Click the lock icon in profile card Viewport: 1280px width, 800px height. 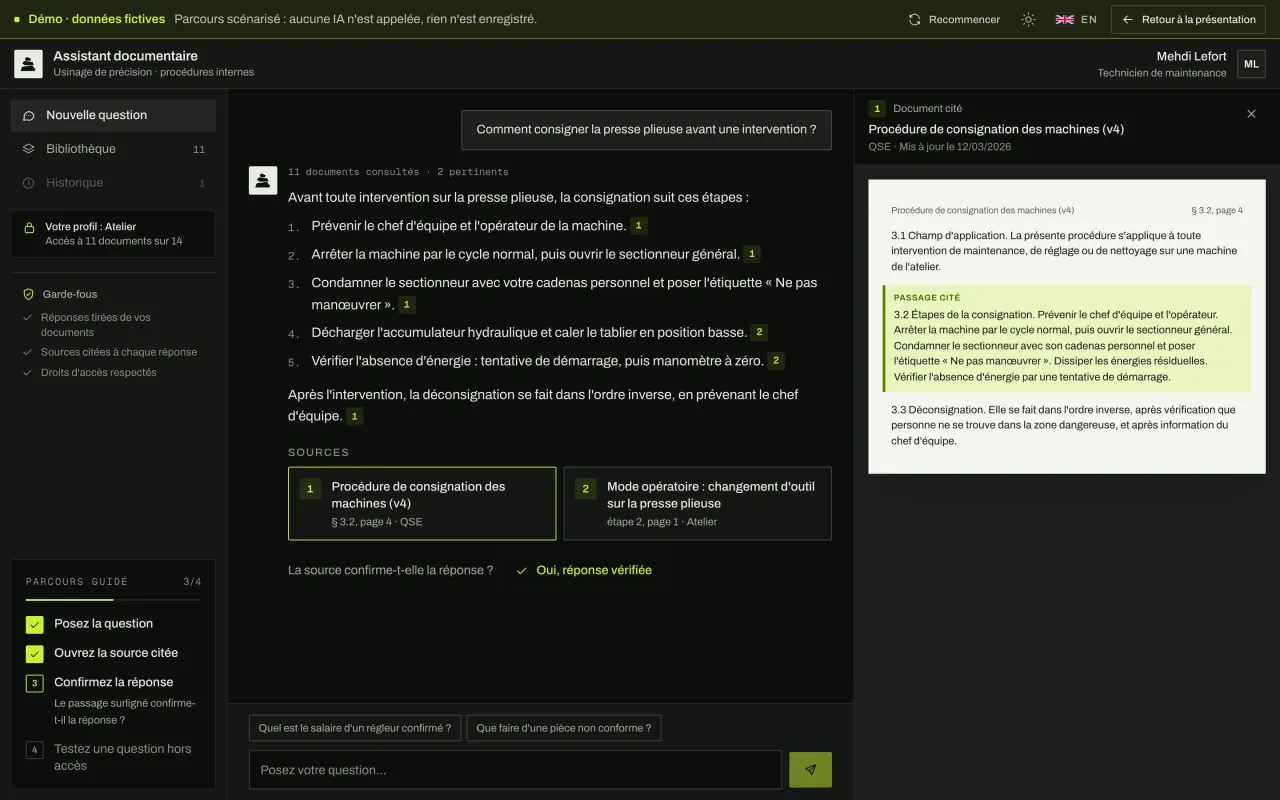click(x=29, y=227)
